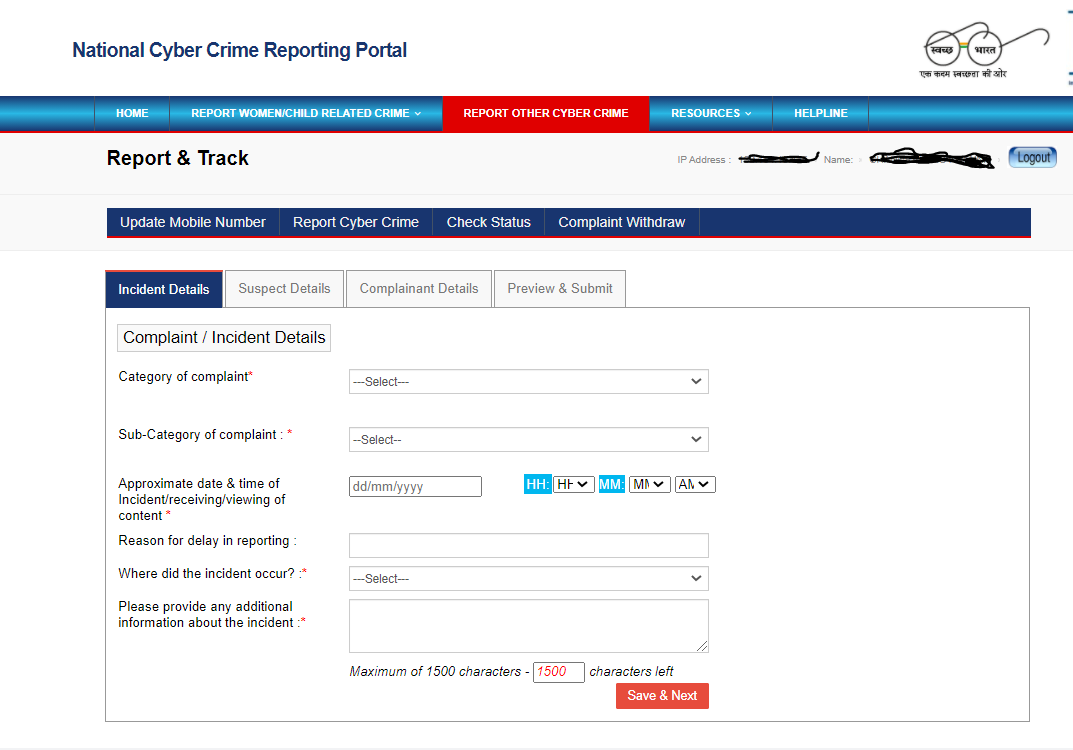Click the additional information text area
This screenshot has width=1073, height=750.
click(528, 626)
